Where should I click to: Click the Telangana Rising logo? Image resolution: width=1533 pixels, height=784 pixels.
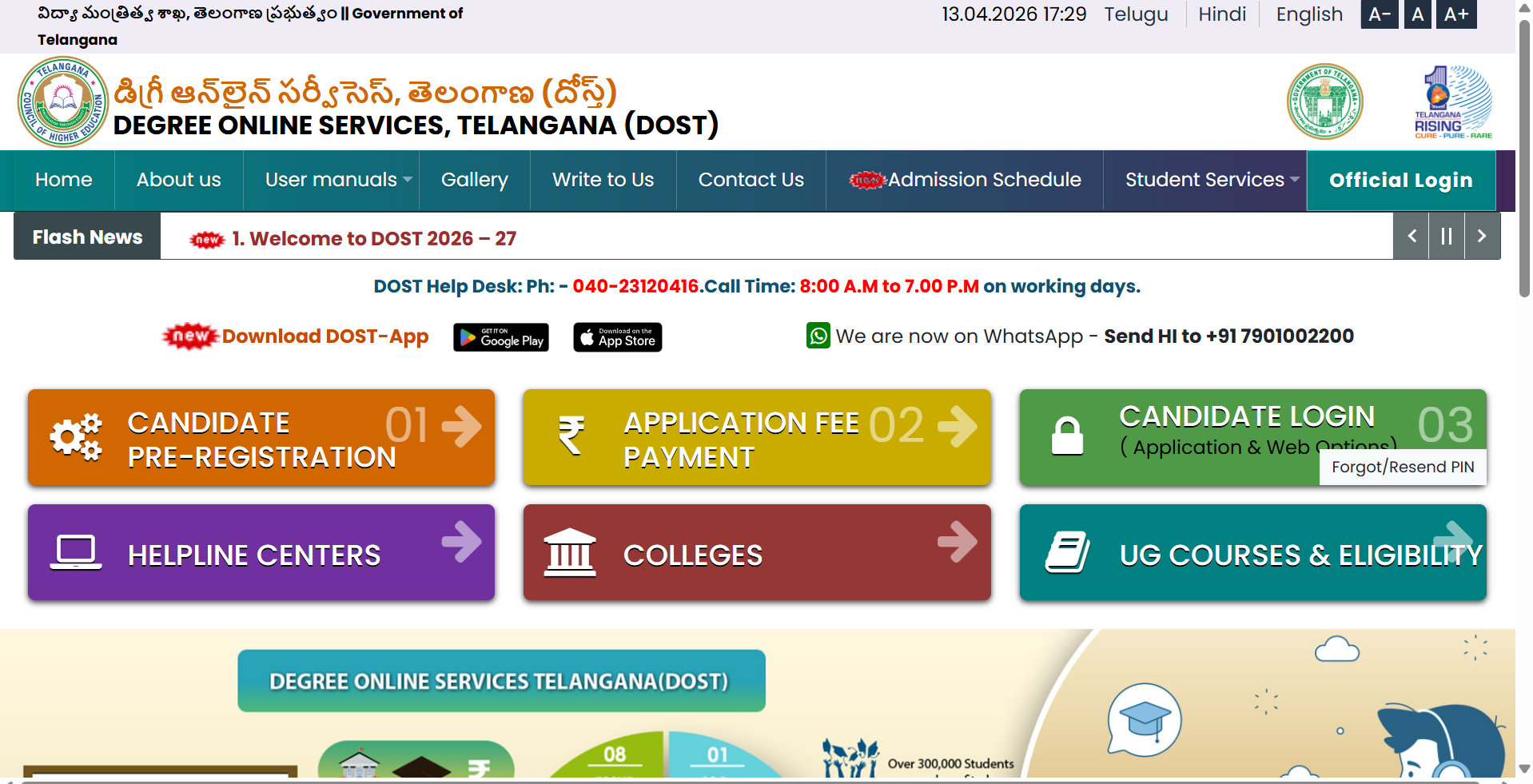click(1452, 102)
